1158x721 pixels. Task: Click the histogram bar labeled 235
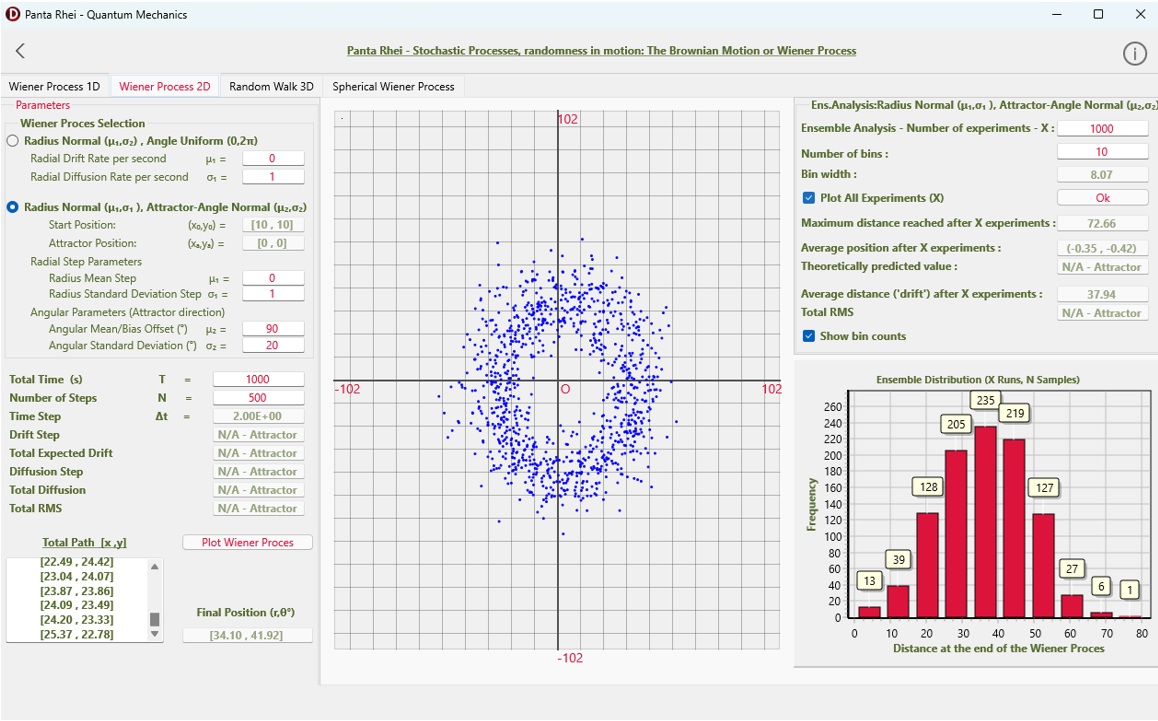[985, 522]
